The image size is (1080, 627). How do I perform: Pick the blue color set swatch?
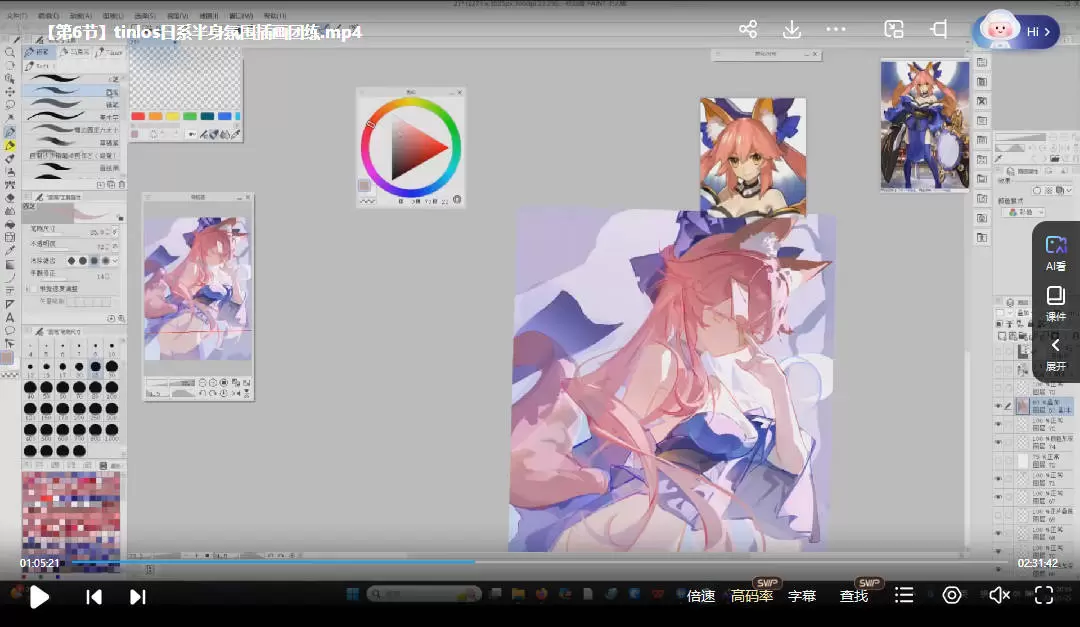pyautogui.click(x=225, y=116)
